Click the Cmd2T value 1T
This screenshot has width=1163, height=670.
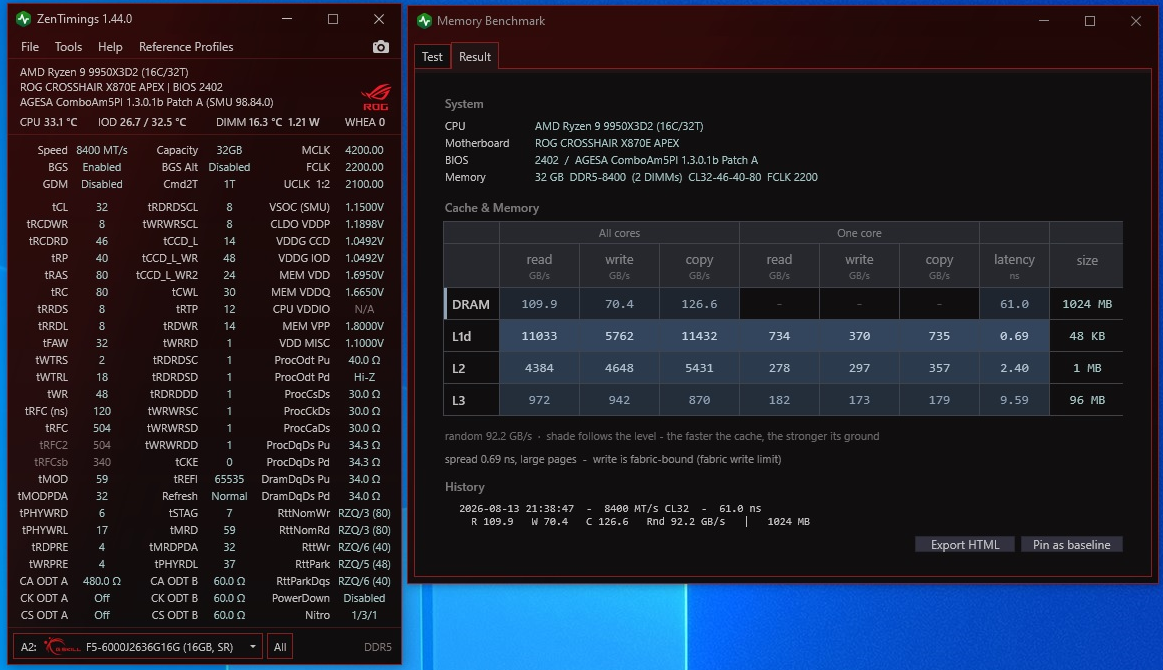tap(229, 184)
